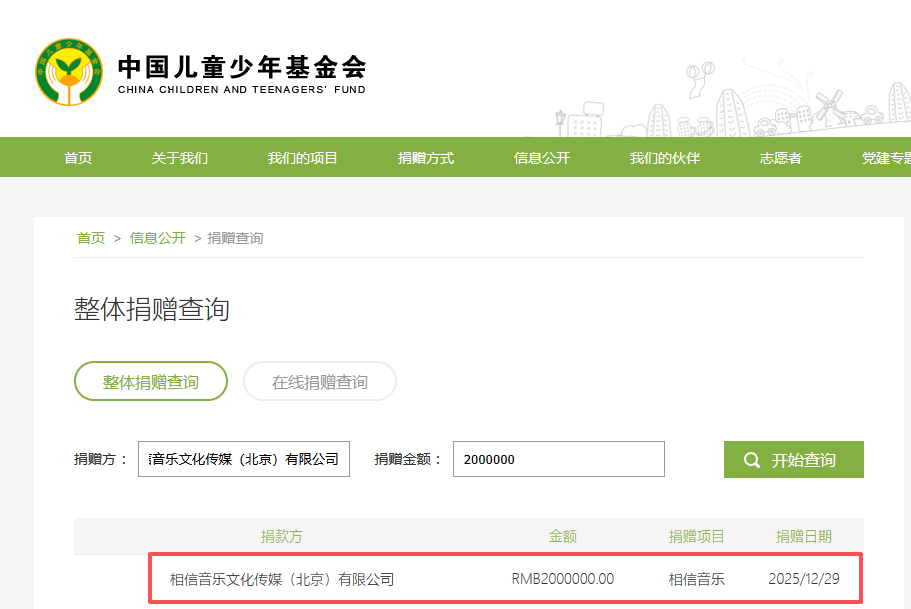The height and width of the screenshot is (609, 911).
Task: Select the 相信音乐文化传媒 result row donor name
Action: coord(282,579)
